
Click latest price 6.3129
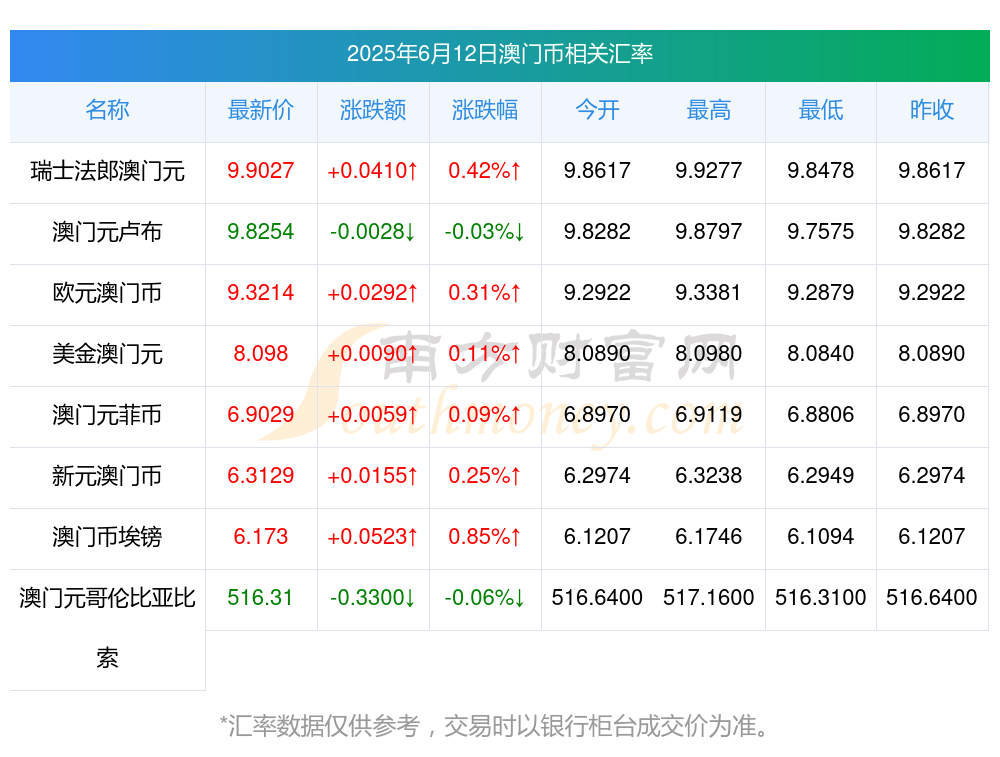click(x=261, y=476)
